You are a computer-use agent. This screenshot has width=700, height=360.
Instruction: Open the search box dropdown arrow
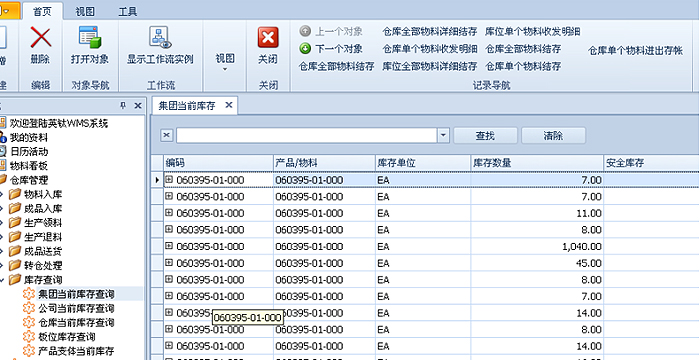point(443,135)
